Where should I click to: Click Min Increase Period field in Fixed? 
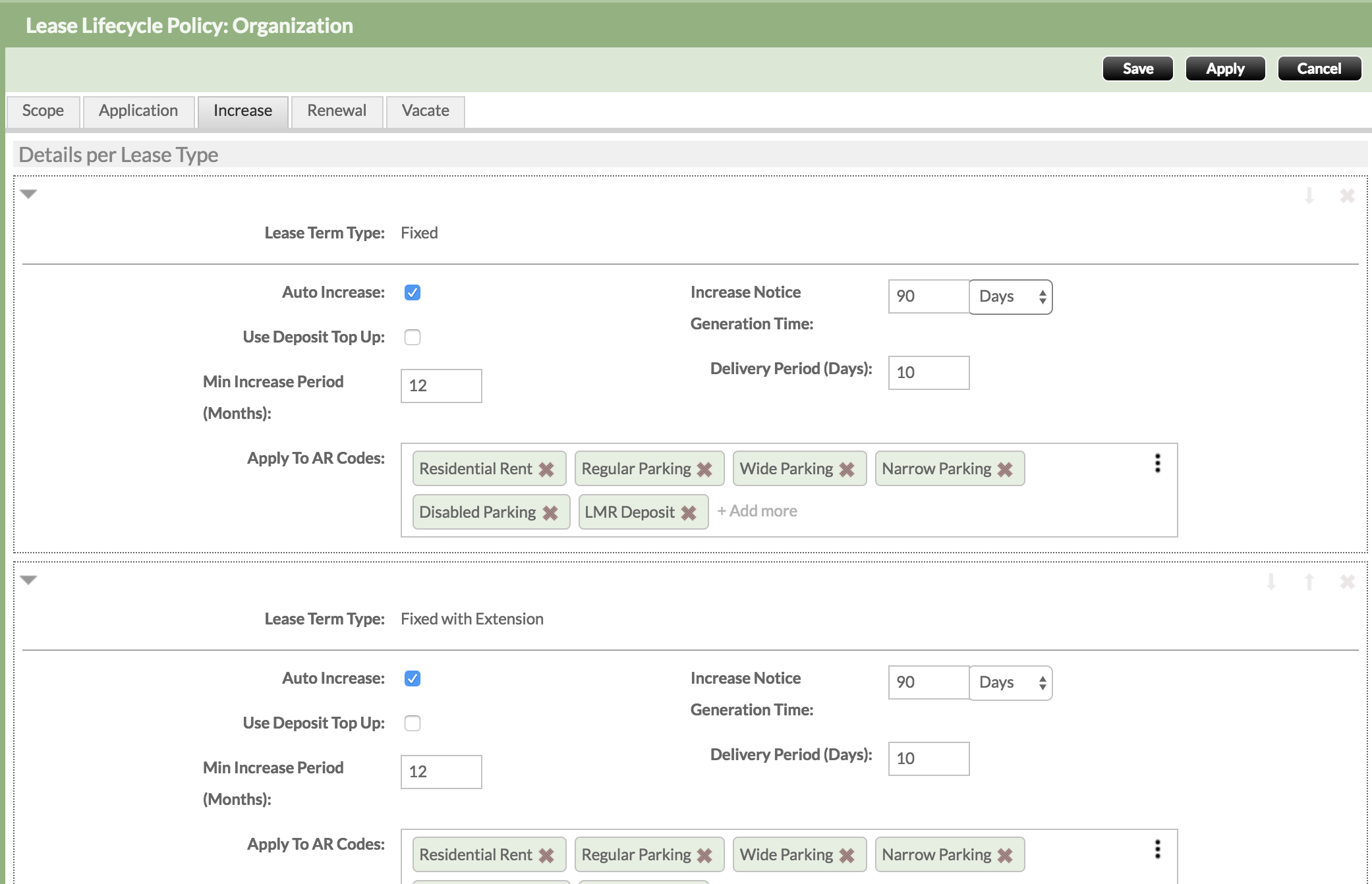pyautogui.click(x=441, y=386)
